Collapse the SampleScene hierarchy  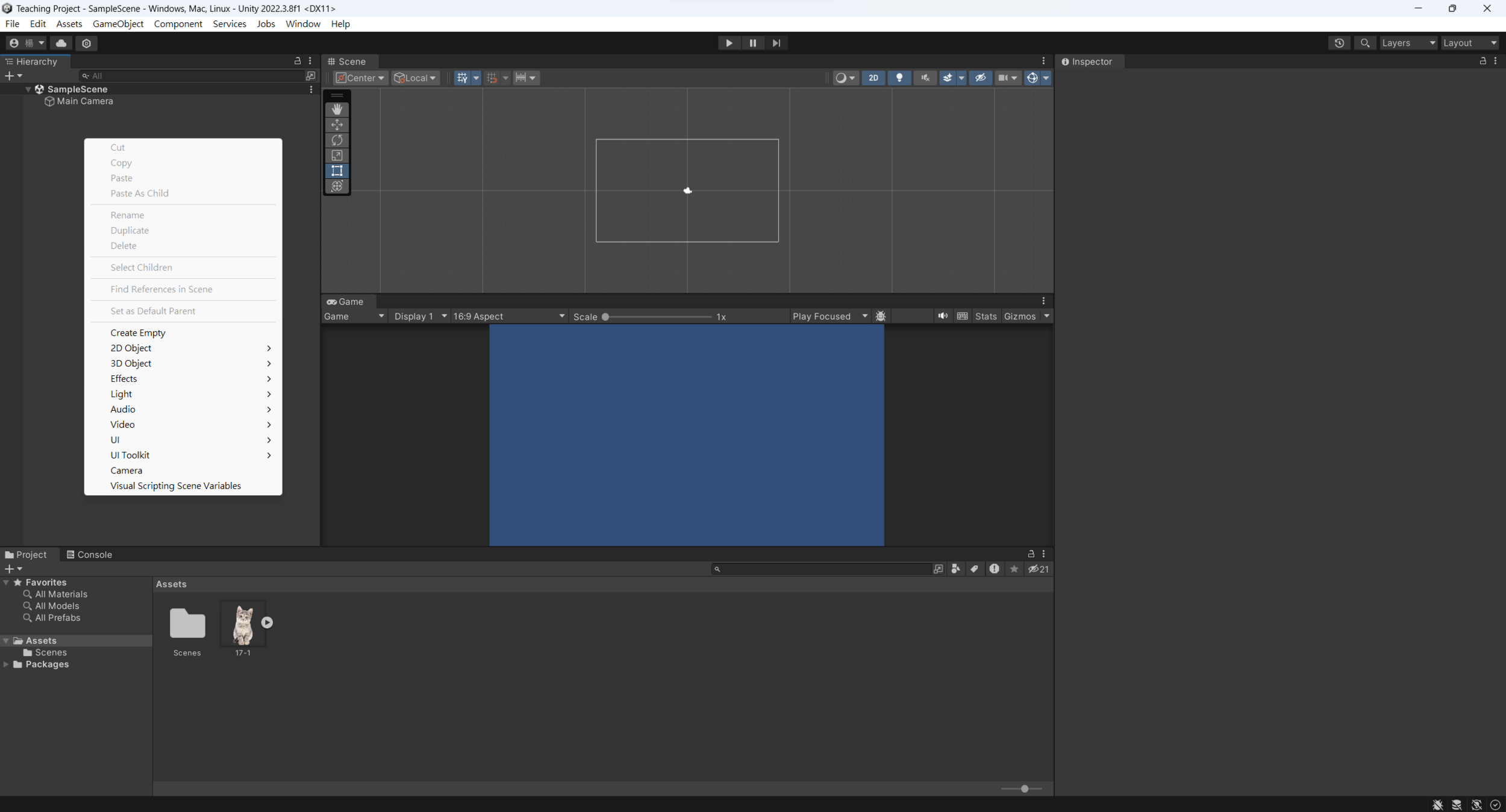coord(28,89)
